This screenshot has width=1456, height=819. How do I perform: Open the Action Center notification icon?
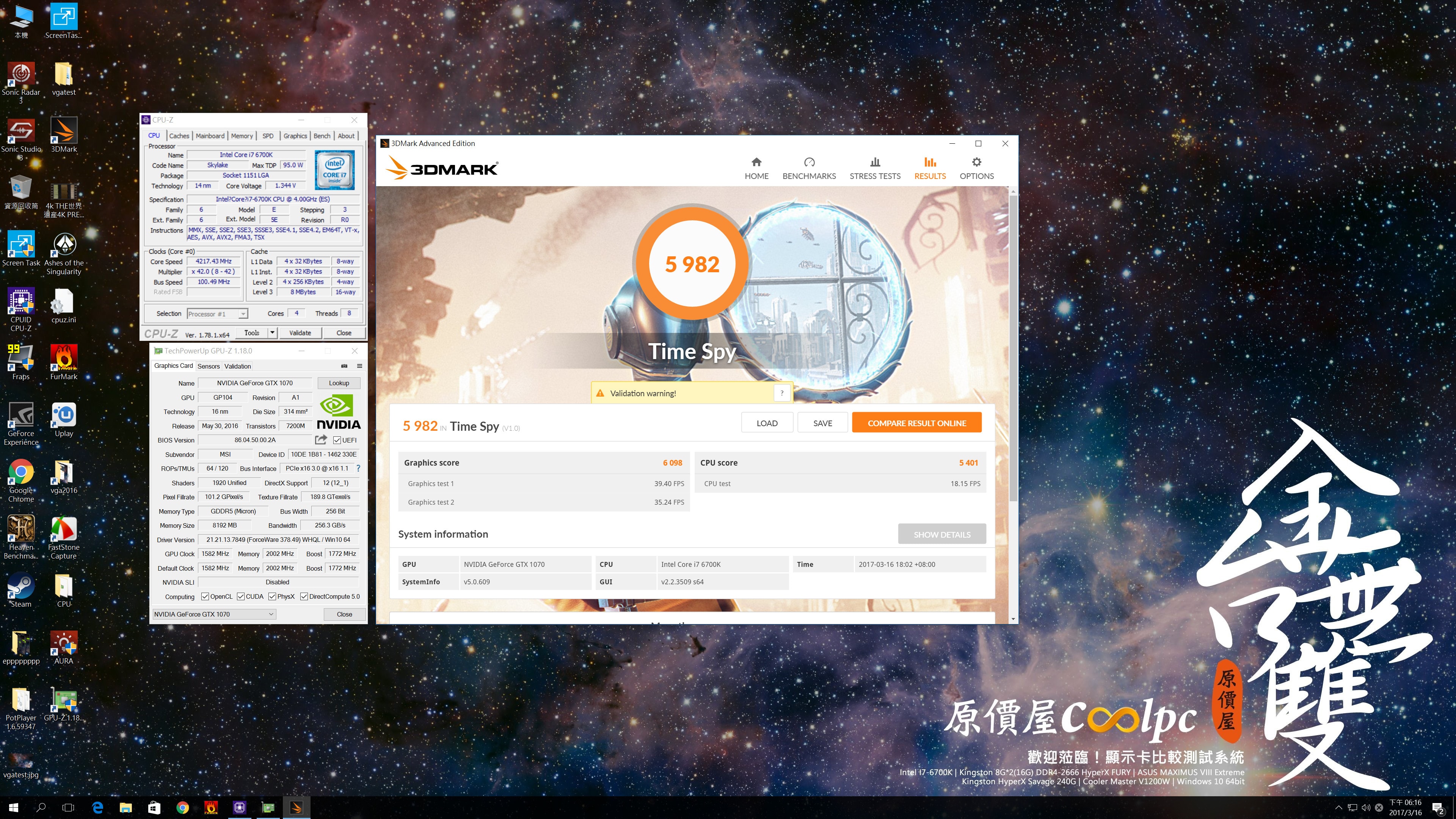pyautogui.click(x=1438, y=808)
